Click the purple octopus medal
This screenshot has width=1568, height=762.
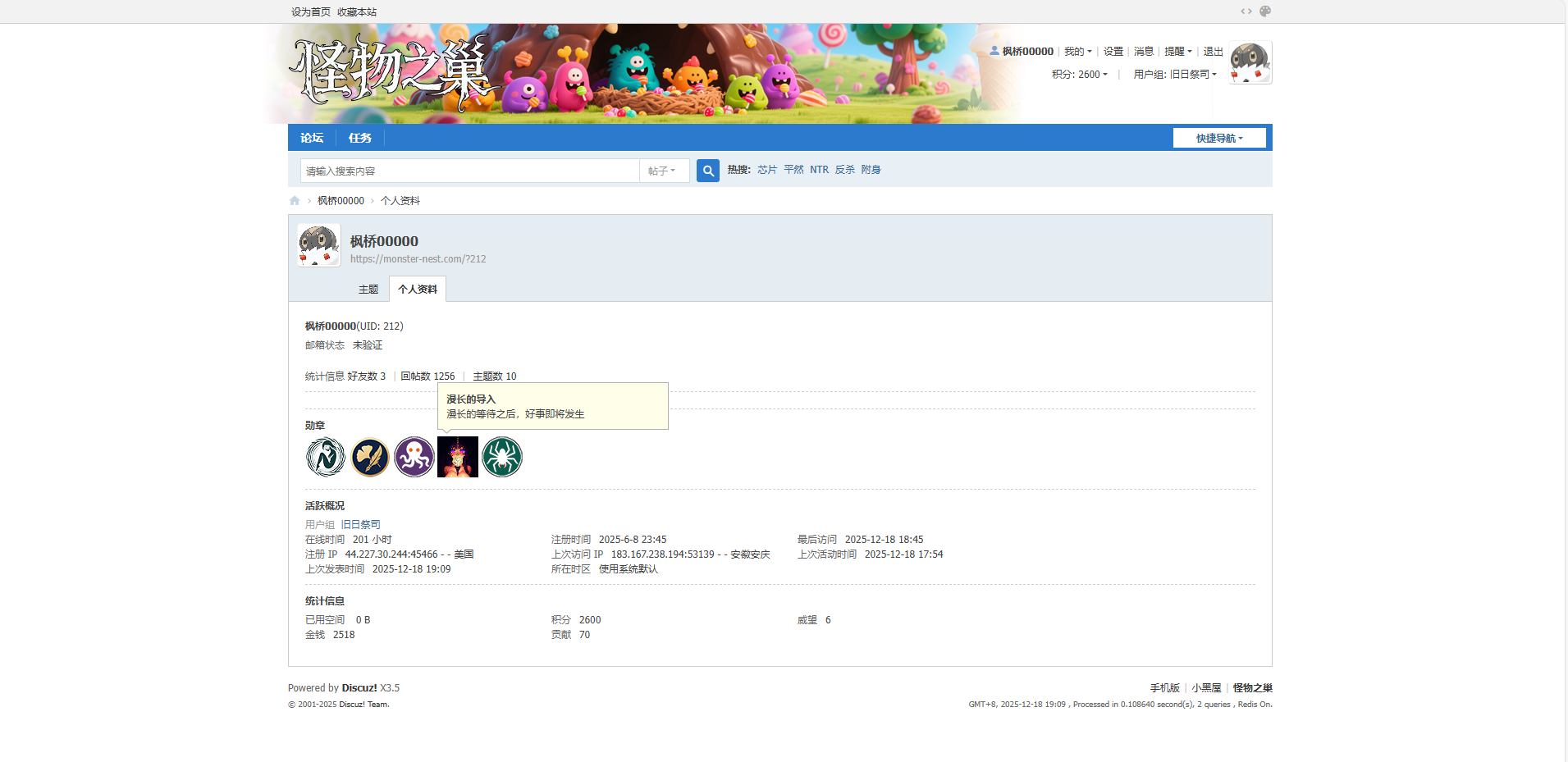pos(414,457)
